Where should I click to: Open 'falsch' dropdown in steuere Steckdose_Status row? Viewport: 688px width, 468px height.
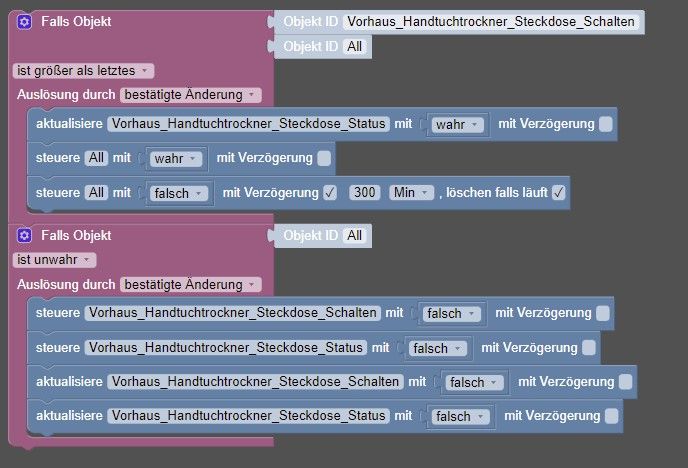(x=437, y=348)
